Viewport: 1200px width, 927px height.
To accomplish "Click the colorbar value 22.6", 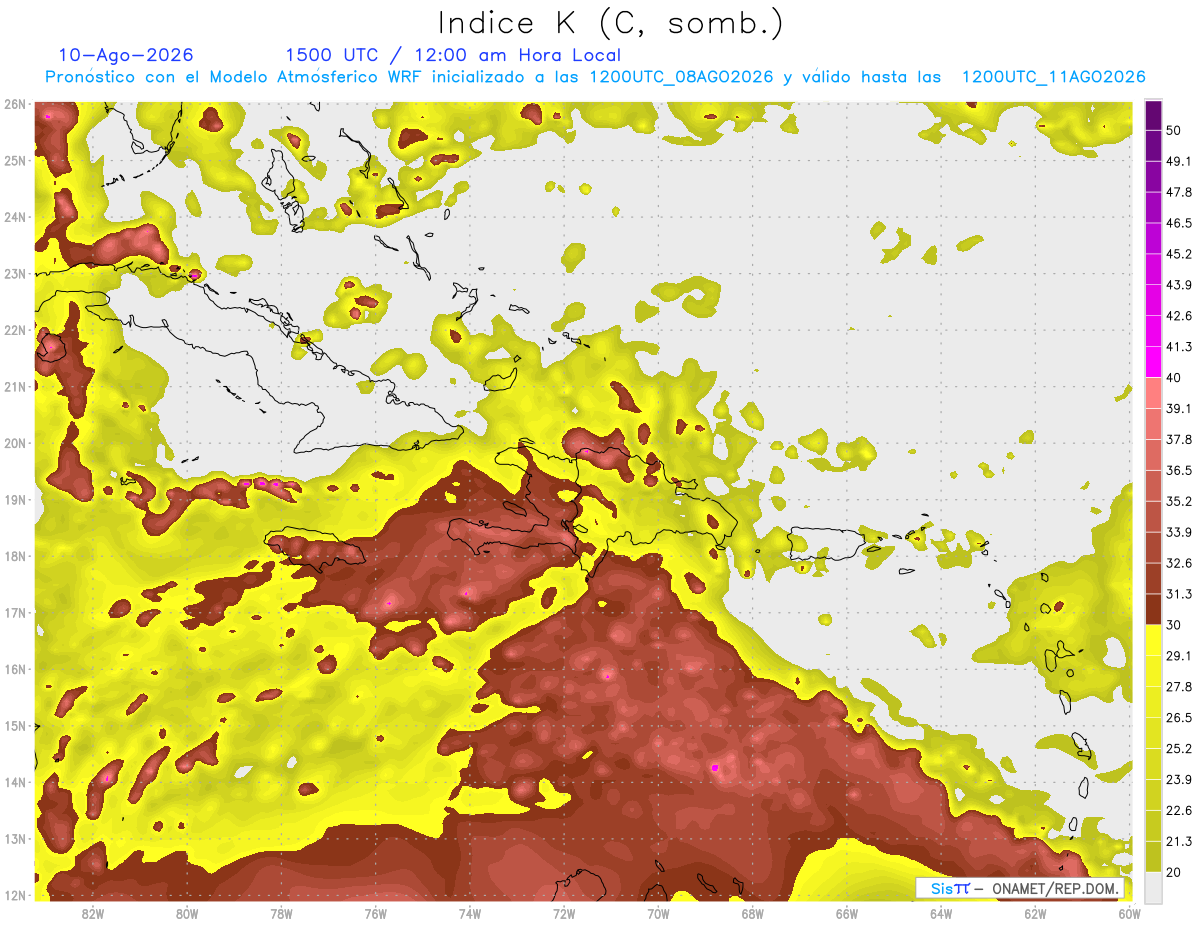I will [1178, 810].
